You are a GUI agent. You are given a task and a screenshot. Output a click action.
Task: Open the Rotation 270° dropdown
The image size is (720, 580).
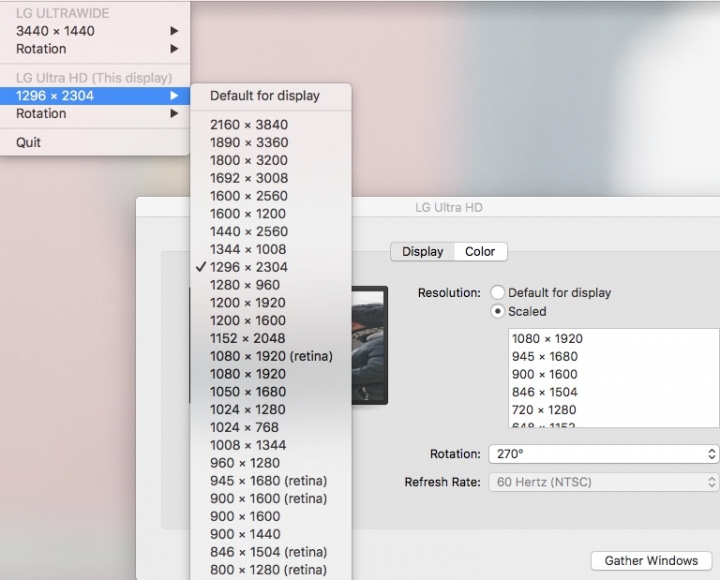click(x=603, y=454)
